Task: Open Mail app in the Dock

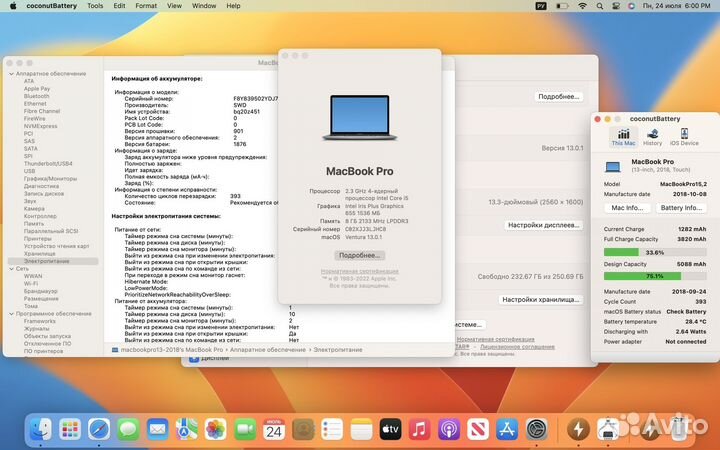Action: [x=158, y=430]
